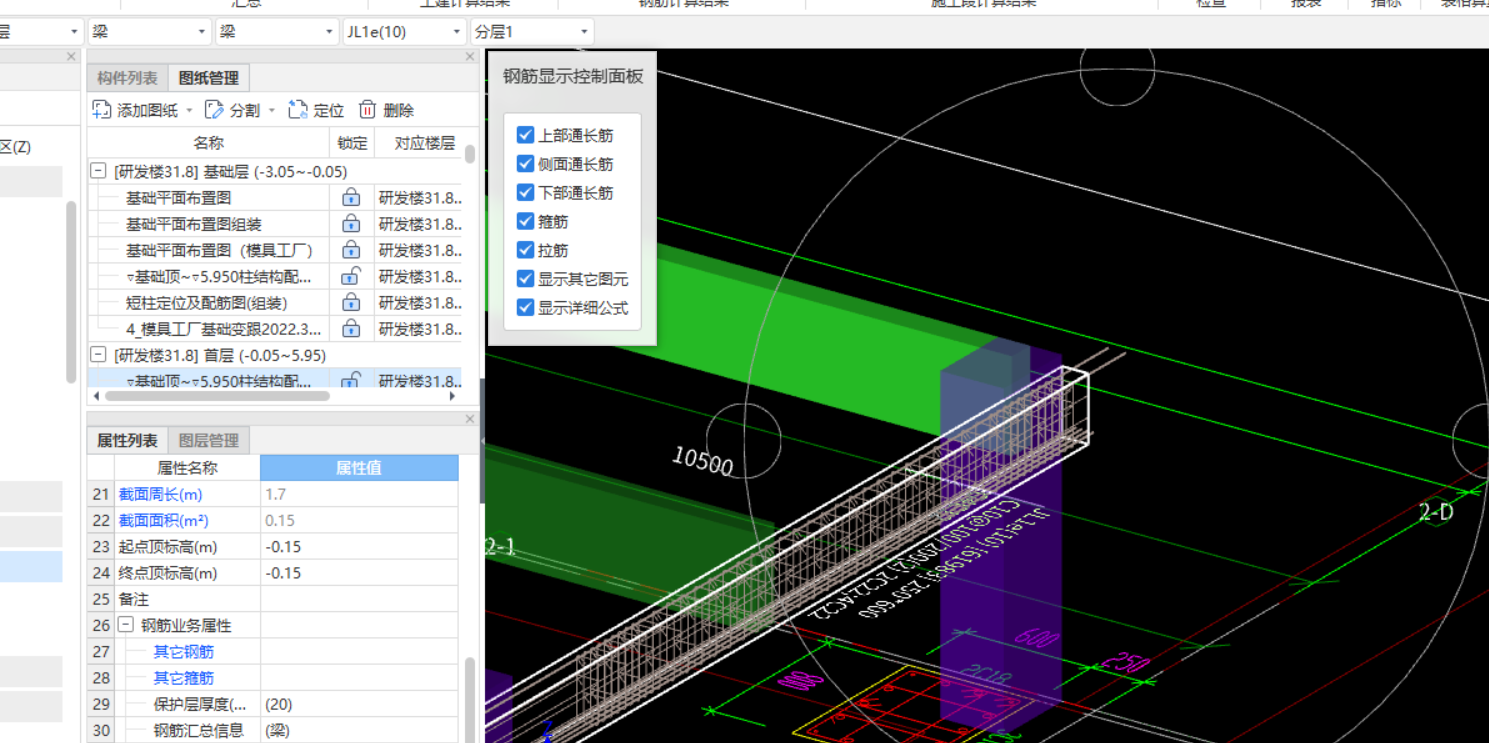Toggle lock icon for highlighted 首层 drawing row

coord(351,380)
